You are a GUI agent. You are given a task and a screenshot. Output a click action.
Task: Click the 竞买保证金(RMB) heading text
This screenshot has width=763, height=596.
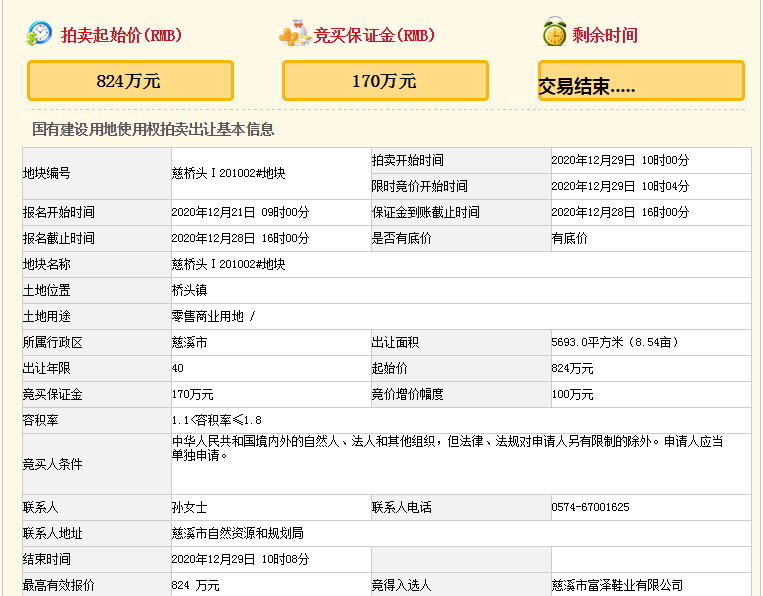coord(374,36)
